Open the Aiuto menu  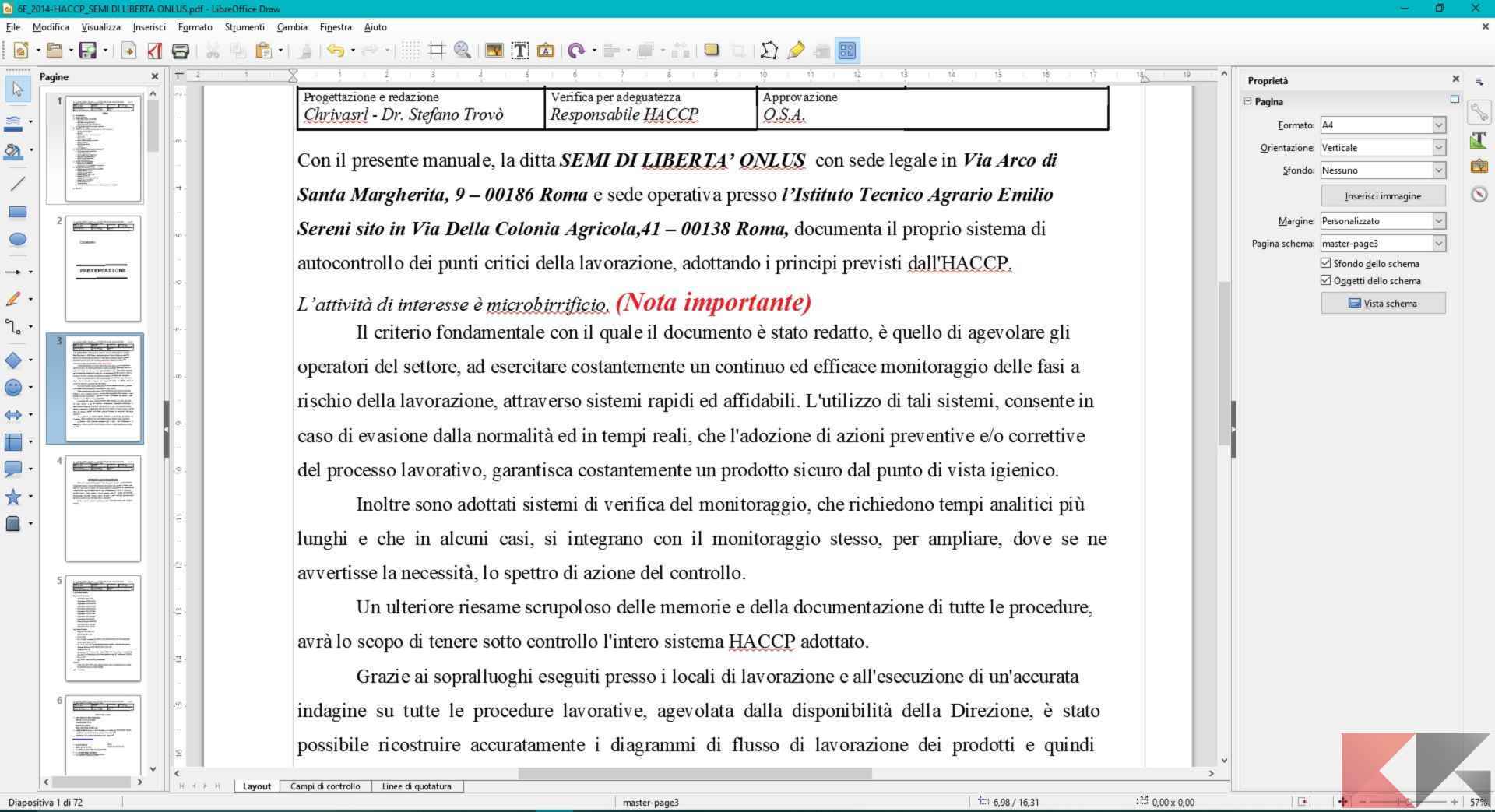[375, 26]
